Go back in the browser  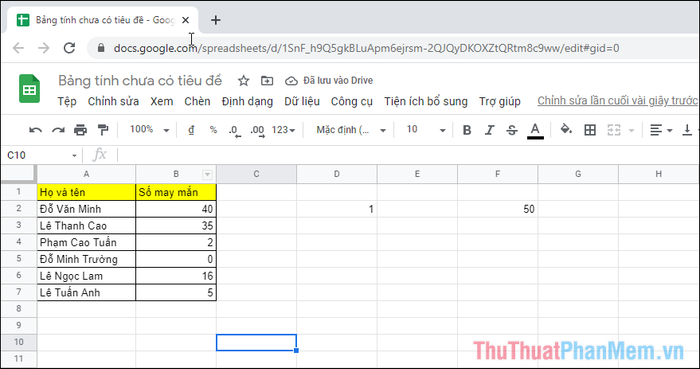(x=18, y=48)
